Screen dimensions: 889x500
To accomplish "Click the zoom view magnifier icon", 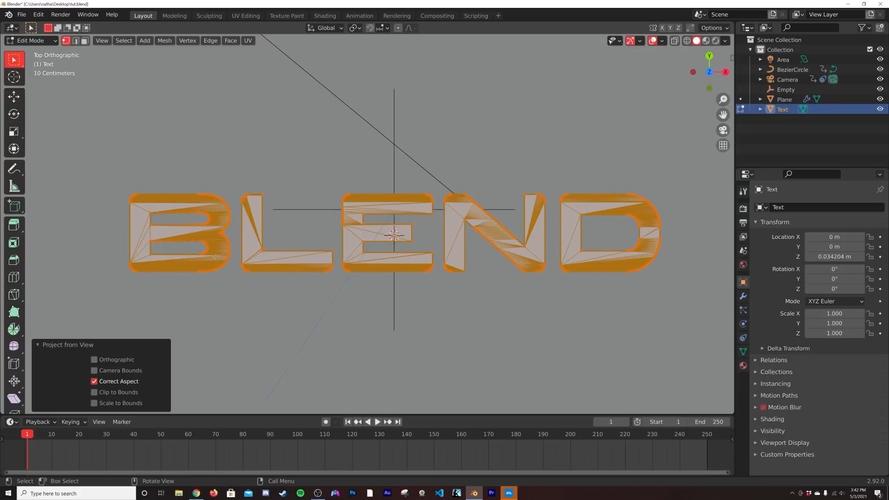I will pos(723,100).
